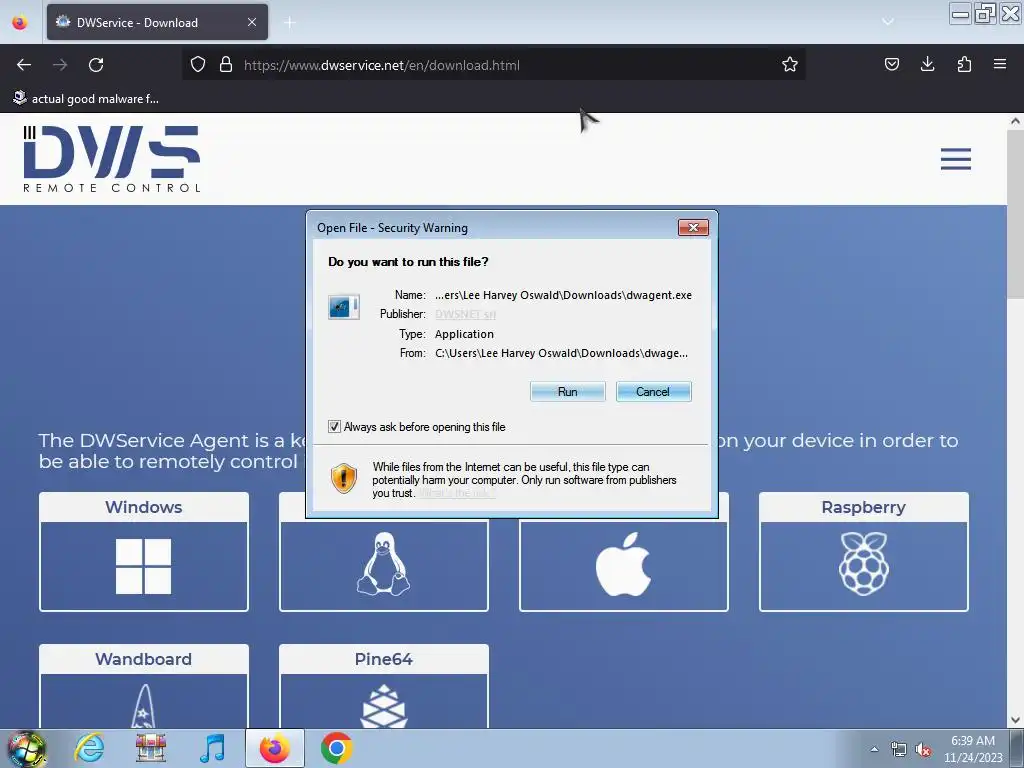Screen dimensions: 1024x768
Task: Open the 'actual good malware f...' bookmark
Action: pyautogui.click(x=86, y=99)
